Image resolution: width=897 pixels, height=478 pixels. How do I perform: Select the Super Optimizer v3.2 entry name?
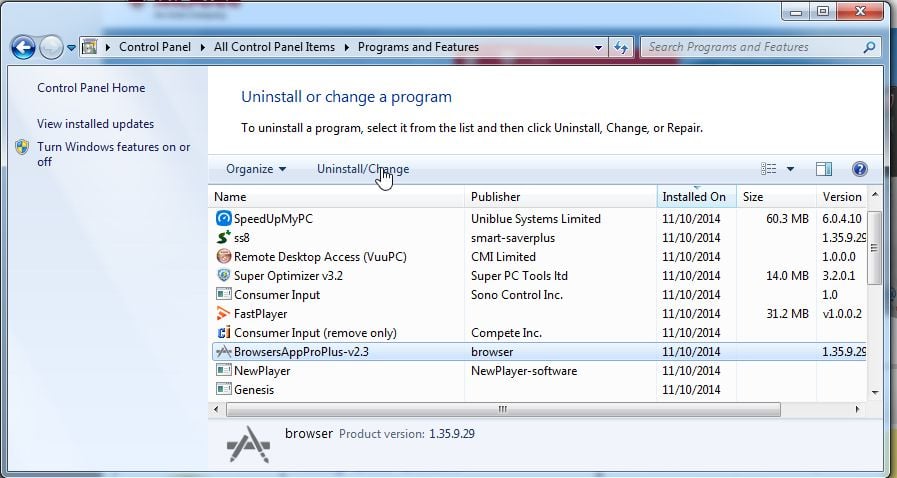(288, 276)
